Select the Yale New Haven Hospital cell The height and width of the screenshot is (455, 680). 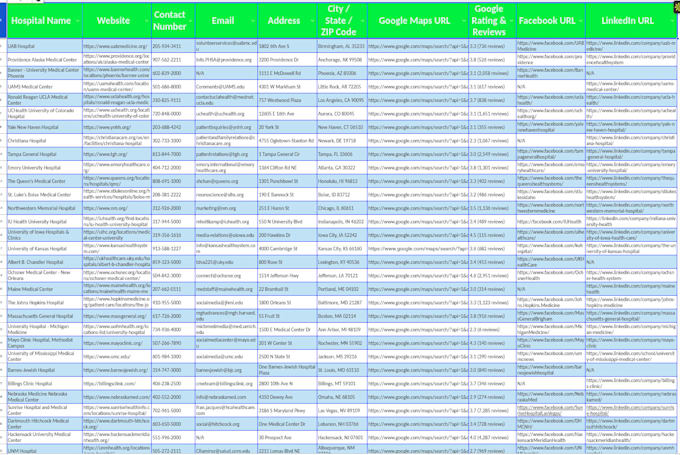pyautogui.click(x=44, y=127)
